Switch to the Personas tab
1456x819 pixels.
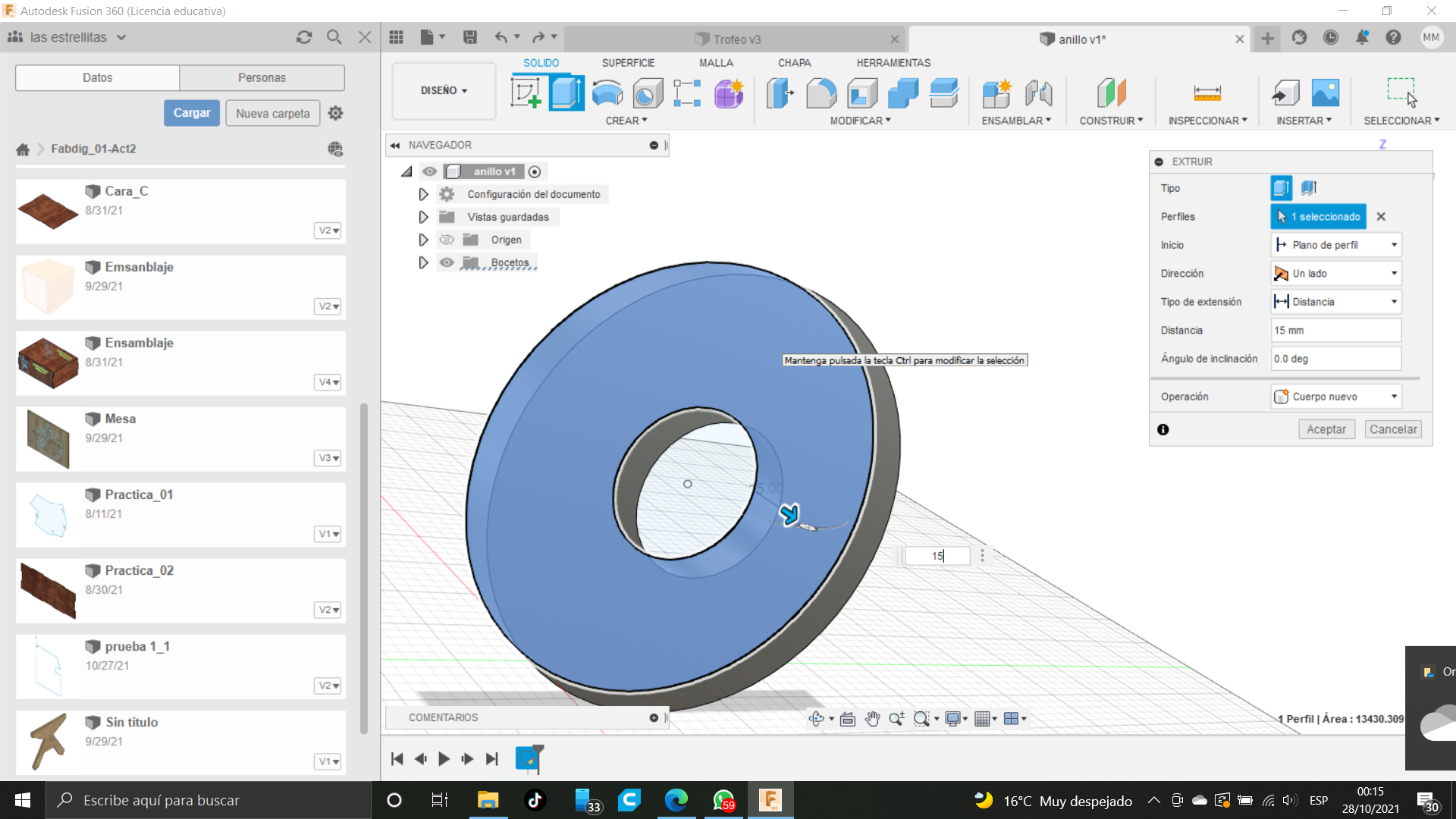pyautogui.click(x=262, y=77)
